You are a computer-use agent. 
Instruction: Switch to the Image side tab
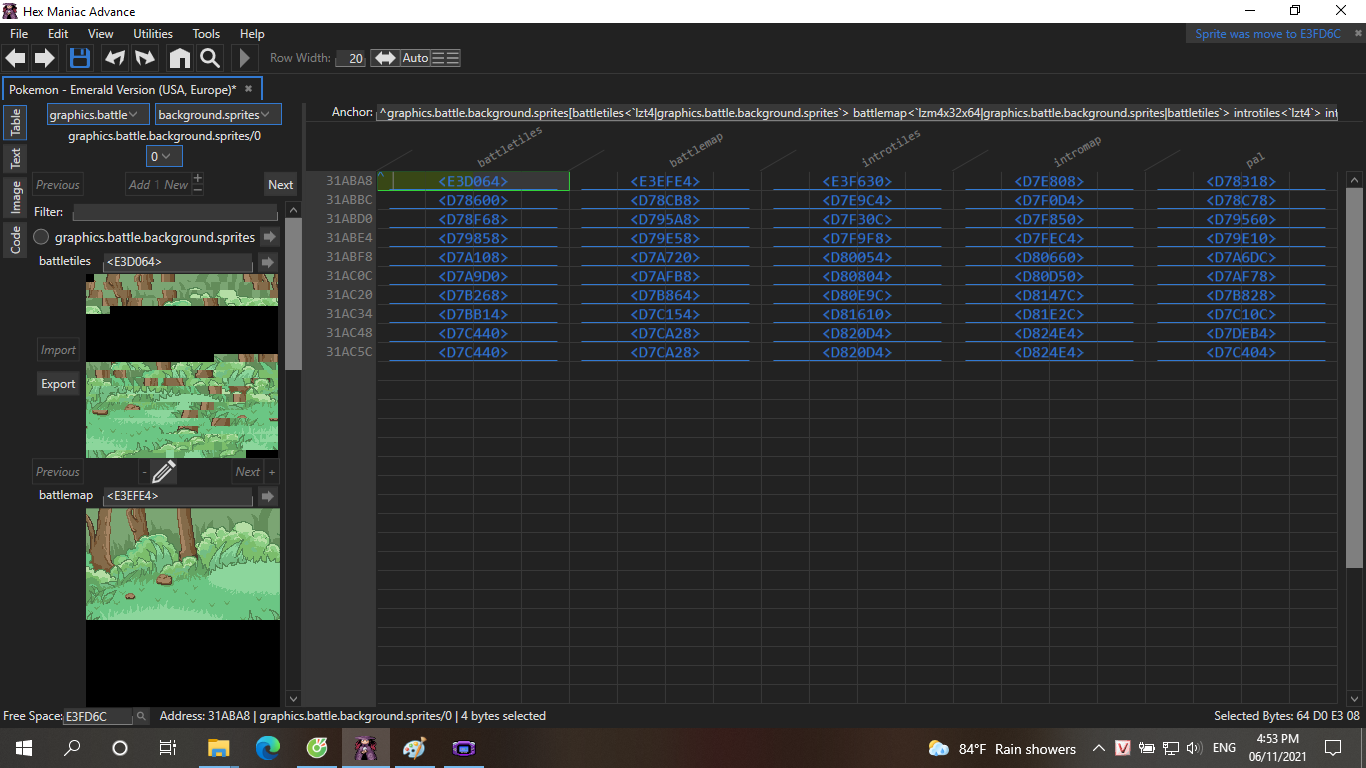pyautogui.click(x=16, y=197)
